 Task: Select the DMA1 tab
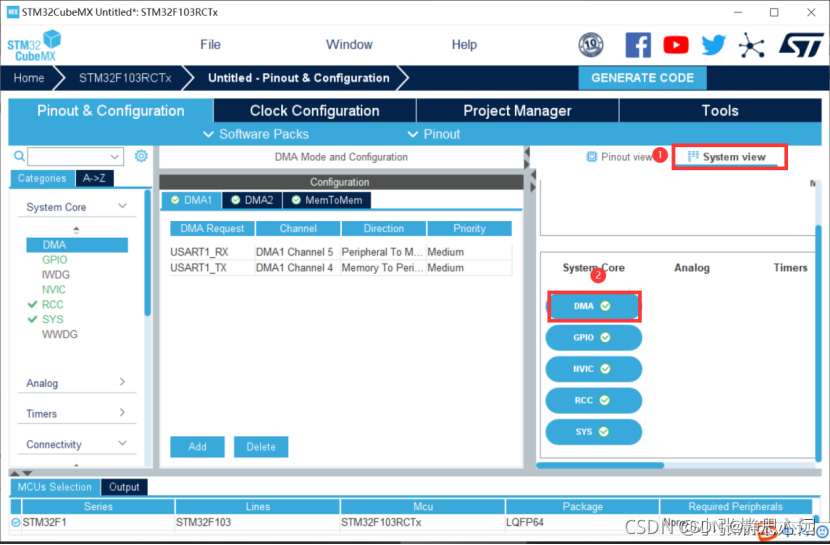[x=191, y=200]
